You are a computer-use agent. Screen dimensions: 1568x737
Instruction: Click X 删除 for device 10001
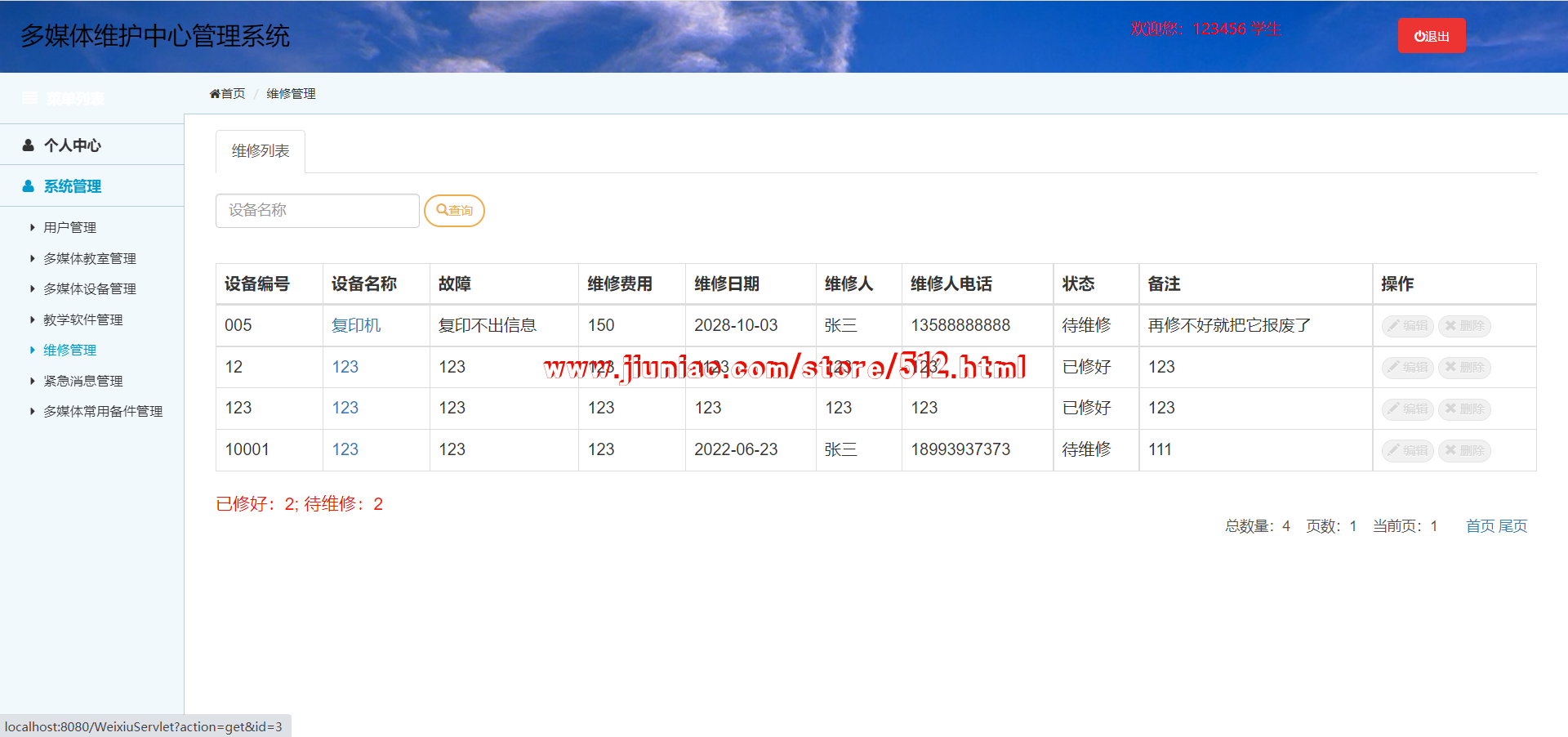tap(1464, 450)
